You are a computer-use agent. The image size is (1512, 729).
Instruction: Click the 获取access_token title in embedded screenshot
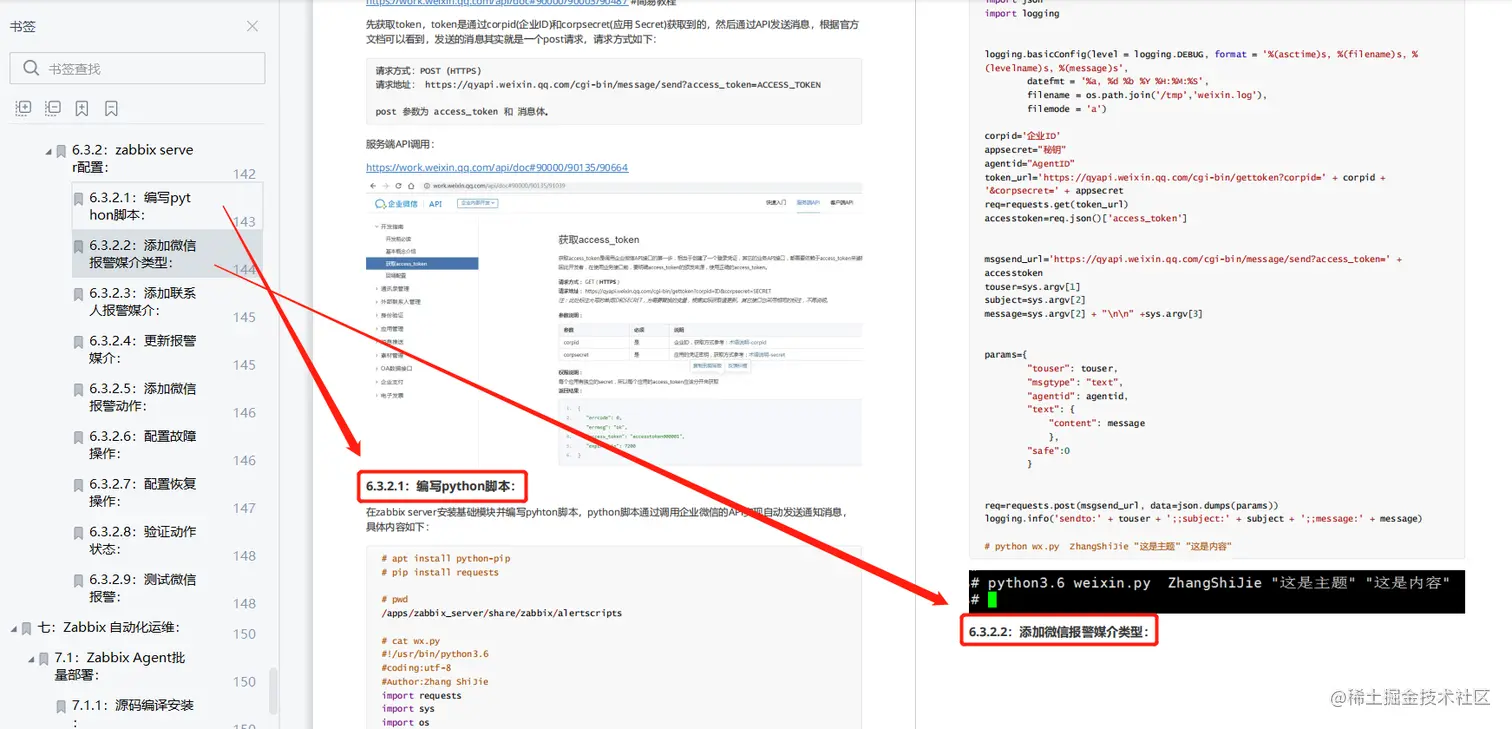[598, 240]
